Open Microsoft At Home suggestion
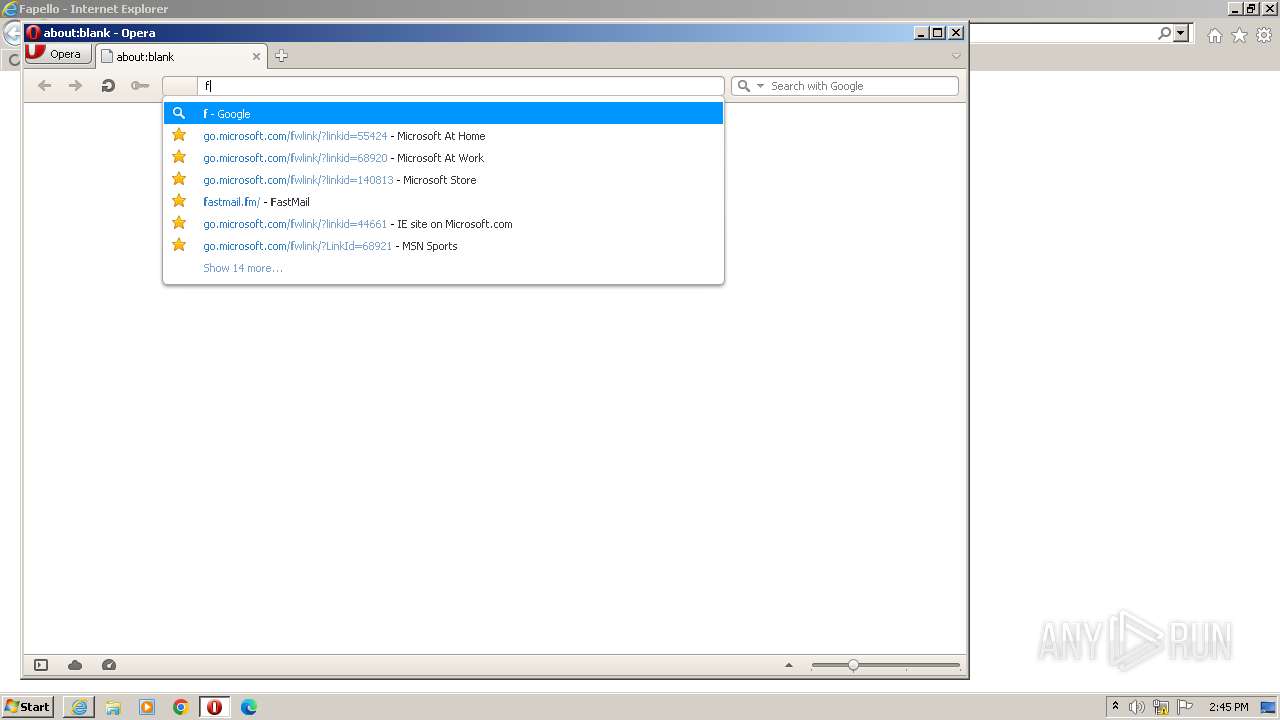Screen dimensions: 1280x720 [443, 136]
